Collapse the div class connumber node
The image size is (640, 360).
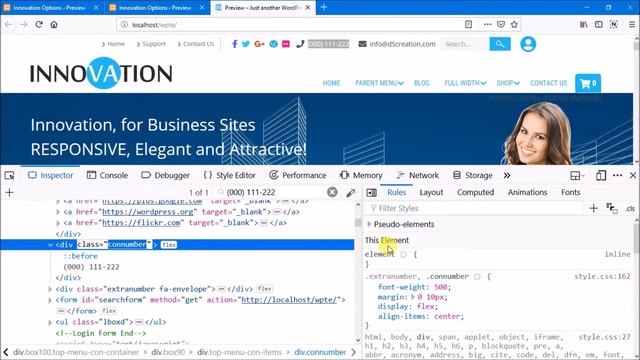(x=50, y=245)
